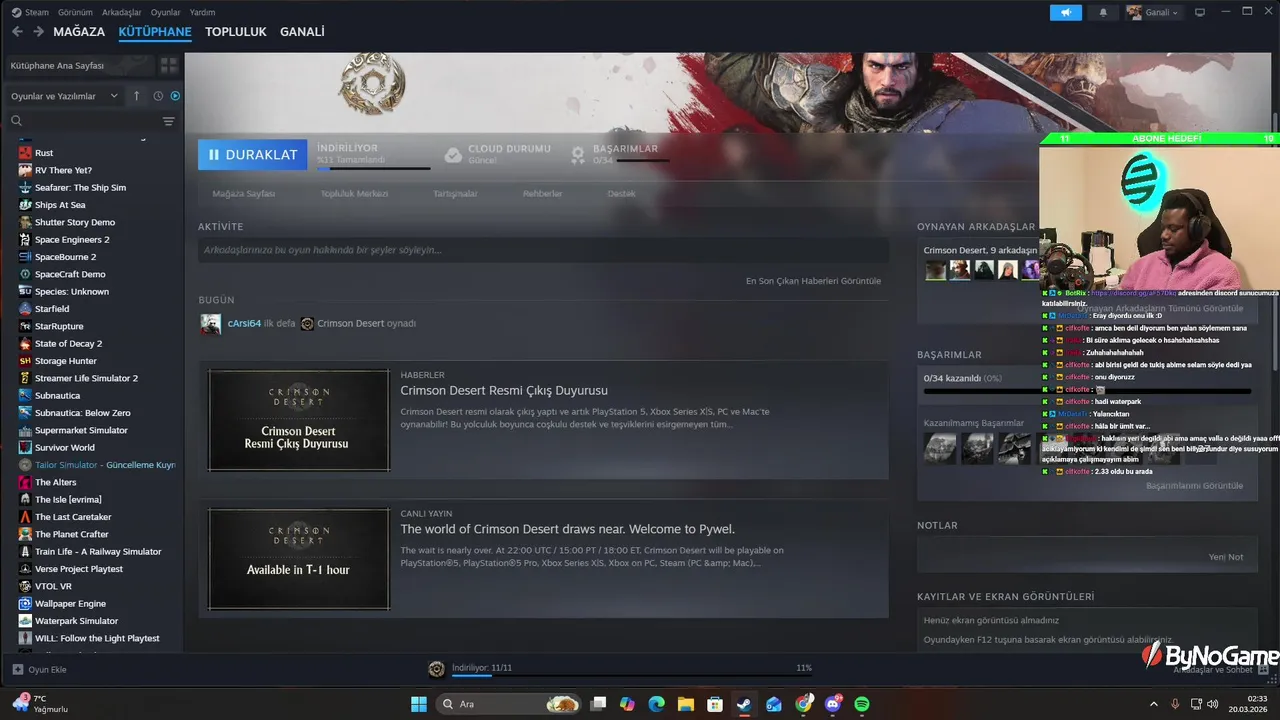The height and width of the screenshot is (720, 1280).
Task: Open the library collections grid view icon
Action: click(x=169, y=65)
